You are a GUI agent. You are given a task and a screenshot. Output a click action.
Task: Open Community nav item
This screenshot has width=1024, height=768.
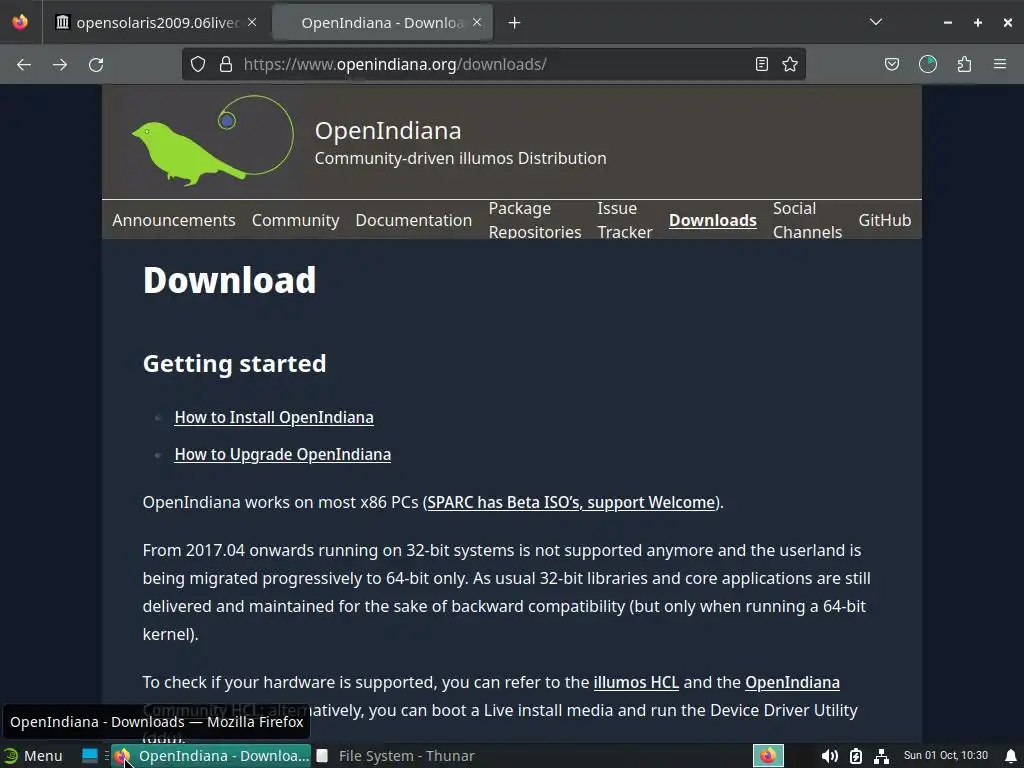click(295, 220)
